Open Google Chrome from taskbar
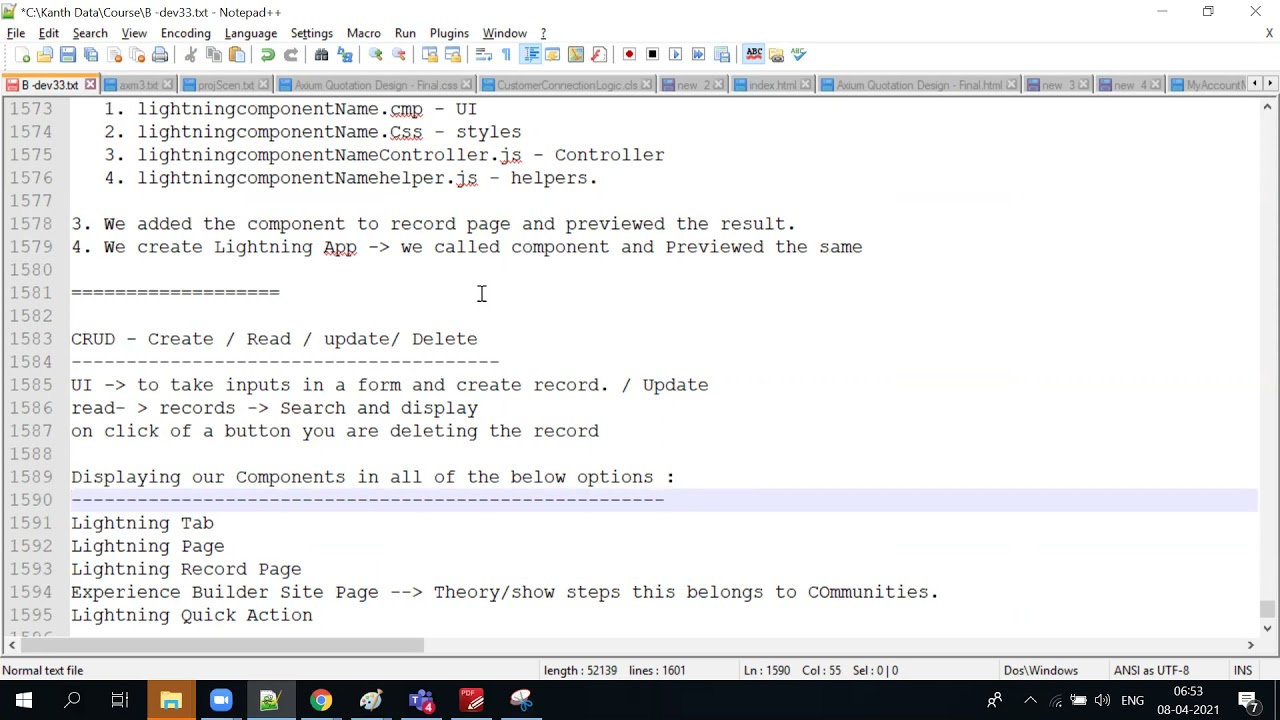 pos(320,700)
